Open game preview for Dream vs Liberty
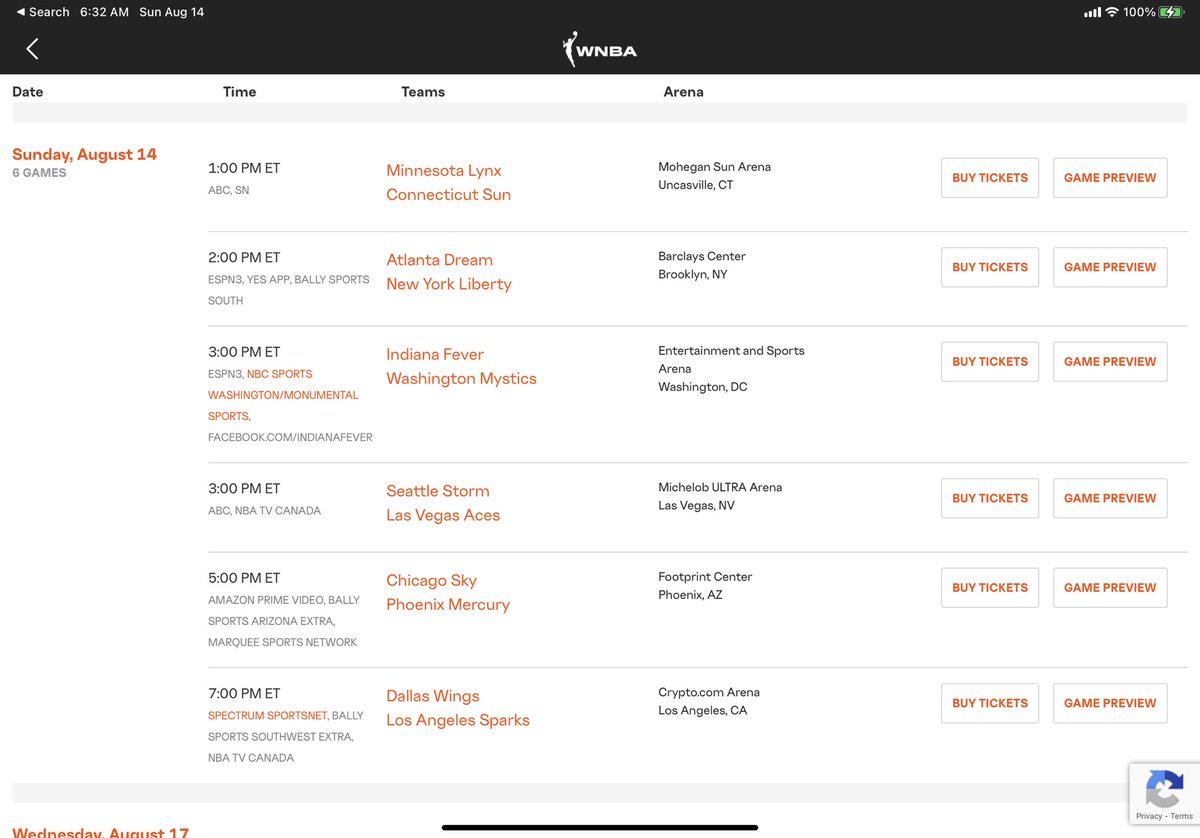1200x838 pixels. coord(1110,267)
